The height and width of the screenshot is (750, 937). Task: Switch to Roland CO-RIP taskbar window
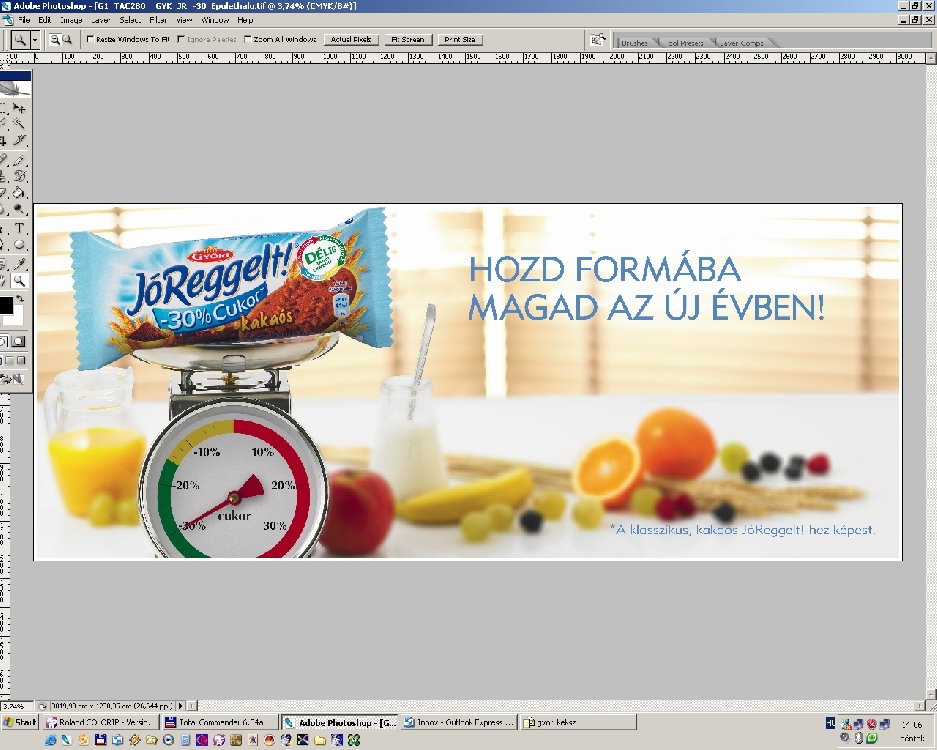point(100,723)
